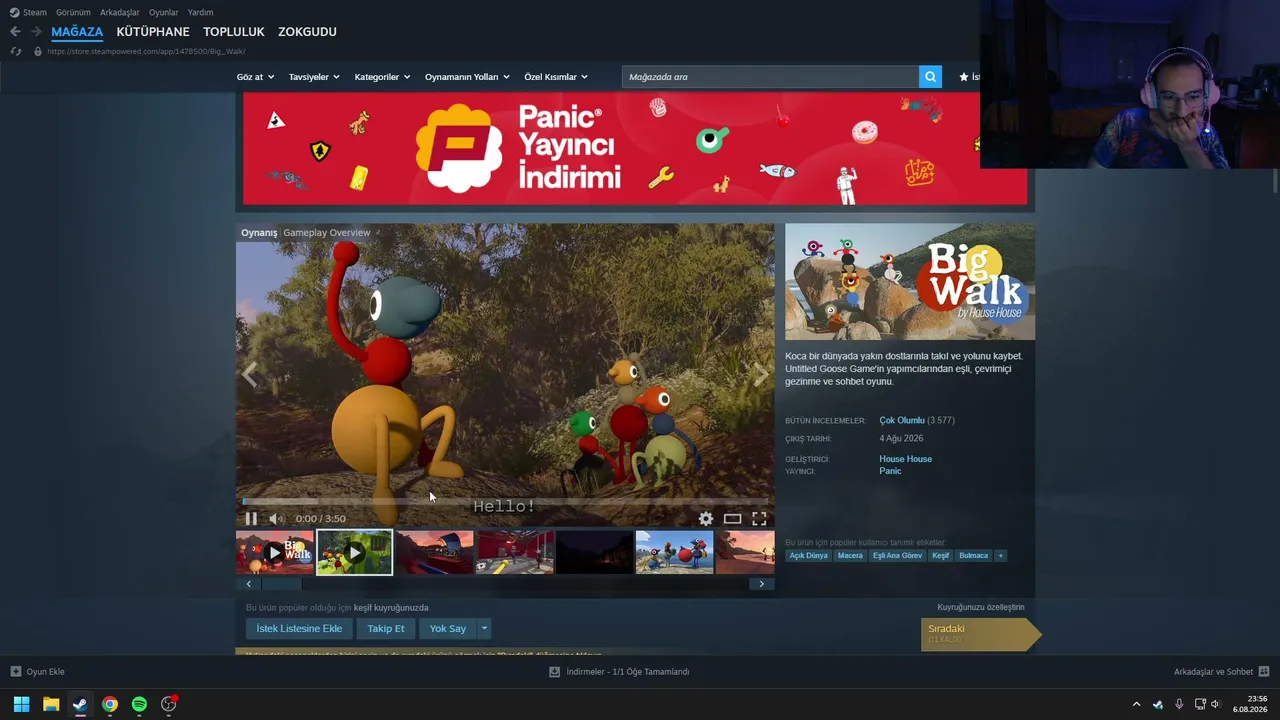
Task: Click the media strip horizontal scrollbar handle
Action: click(x=282, y=584)
